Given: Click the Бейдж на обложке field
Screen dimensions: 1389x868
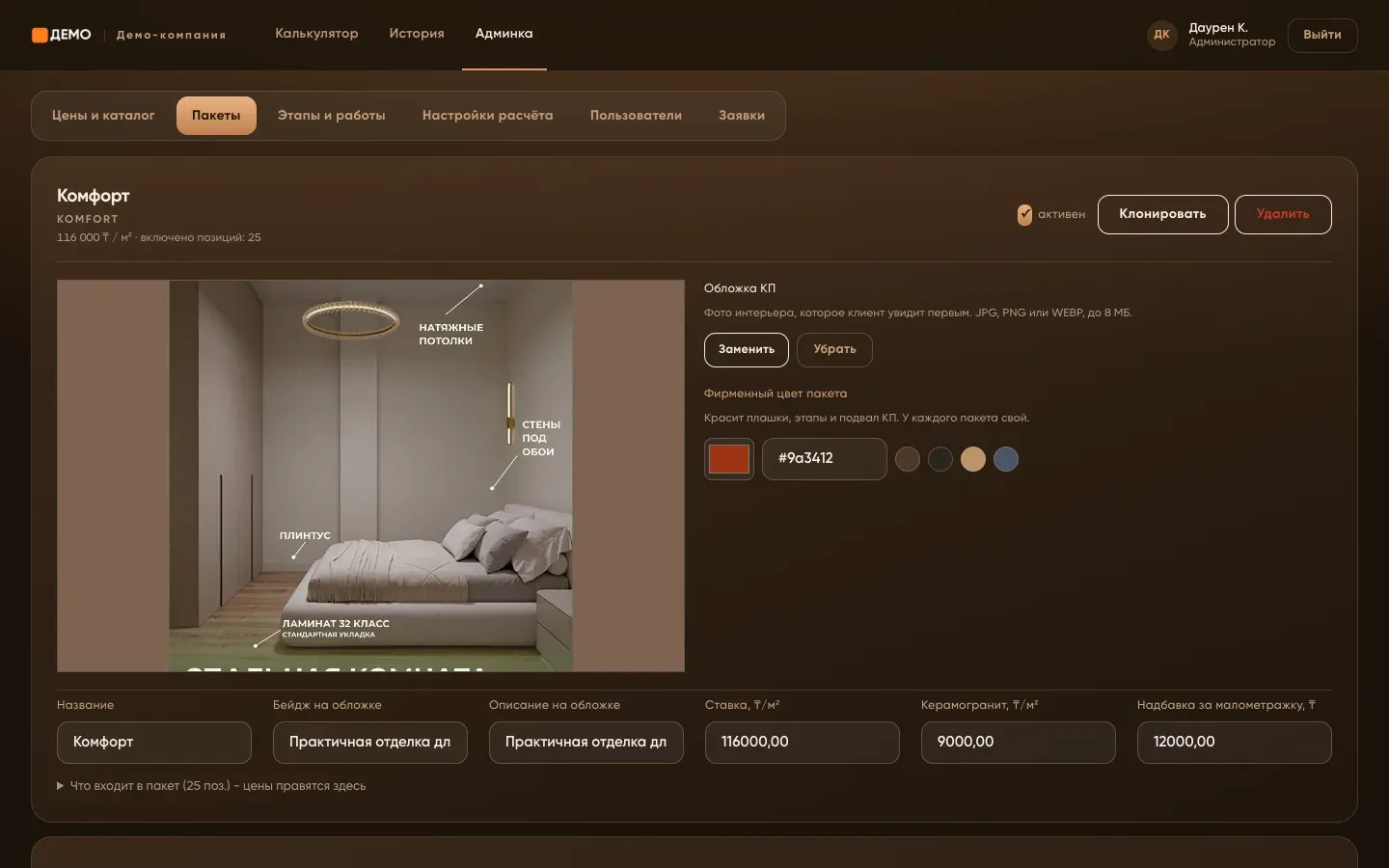Looking at the screenshot, I should click(370, 743).
